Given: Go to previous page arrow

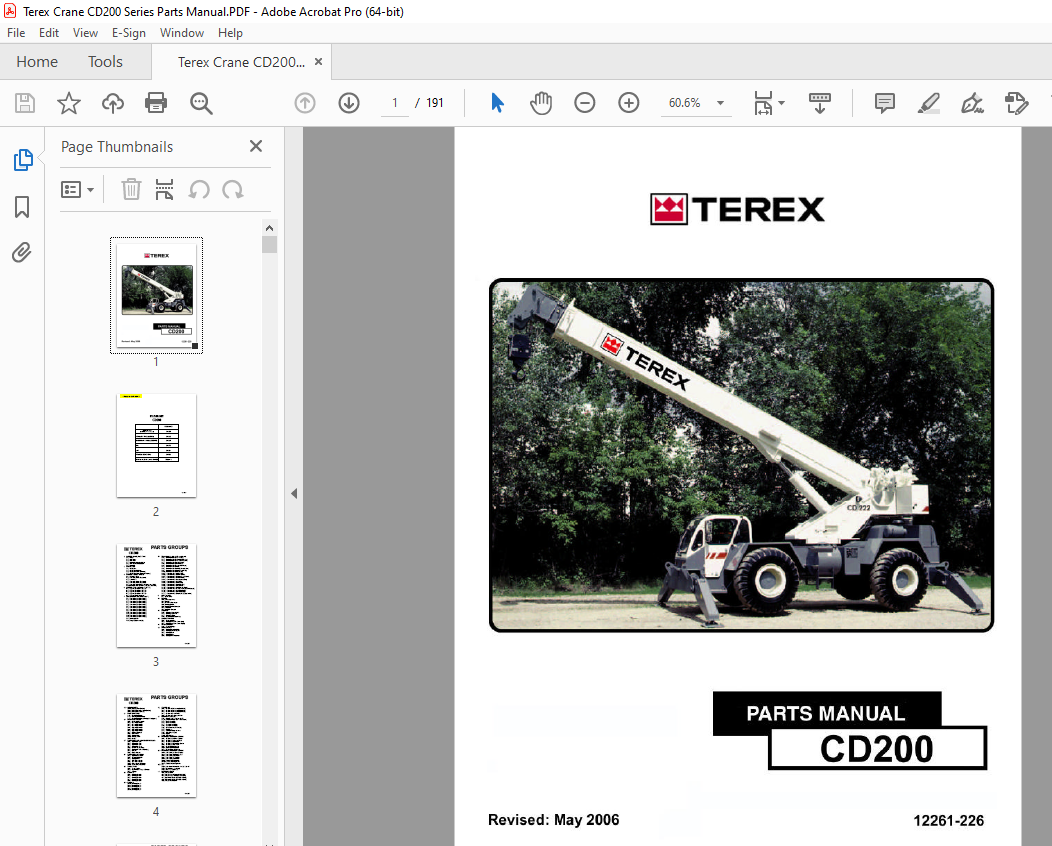Looking at the screenshot, I should (x=305, y=103).
